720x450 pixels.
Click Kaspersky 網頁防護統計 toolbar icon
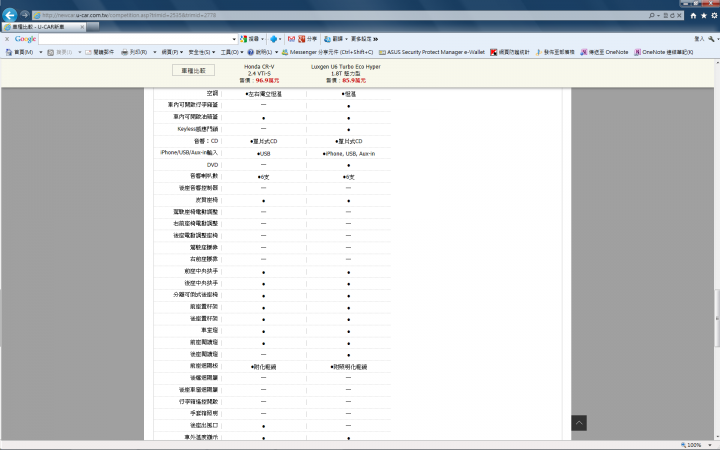[x=510, y=52]
